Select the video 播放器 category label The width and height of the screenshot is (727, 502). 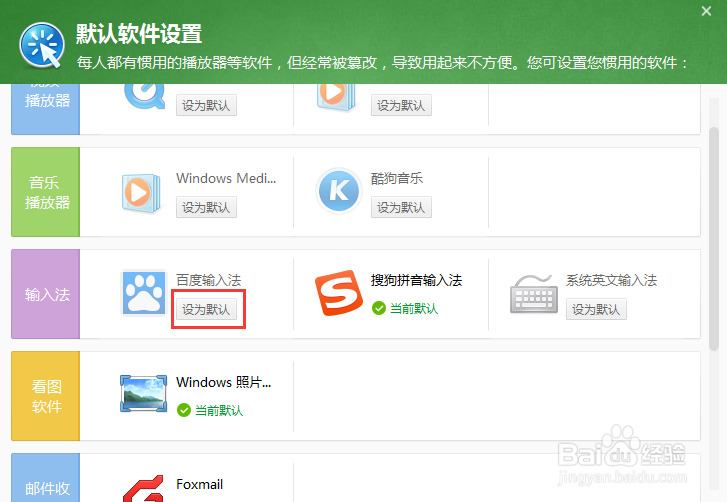[46, 109]
